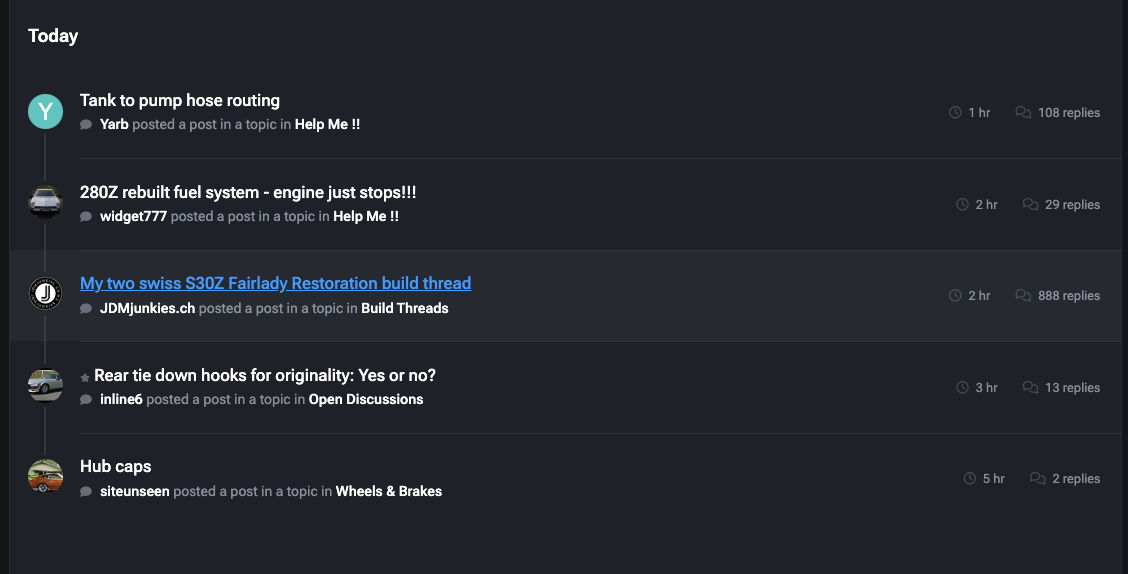Screen dimensions: 1128x574
Task: Open 280Z rebuilt fuel system topic
Action: [x=248, y=192]
